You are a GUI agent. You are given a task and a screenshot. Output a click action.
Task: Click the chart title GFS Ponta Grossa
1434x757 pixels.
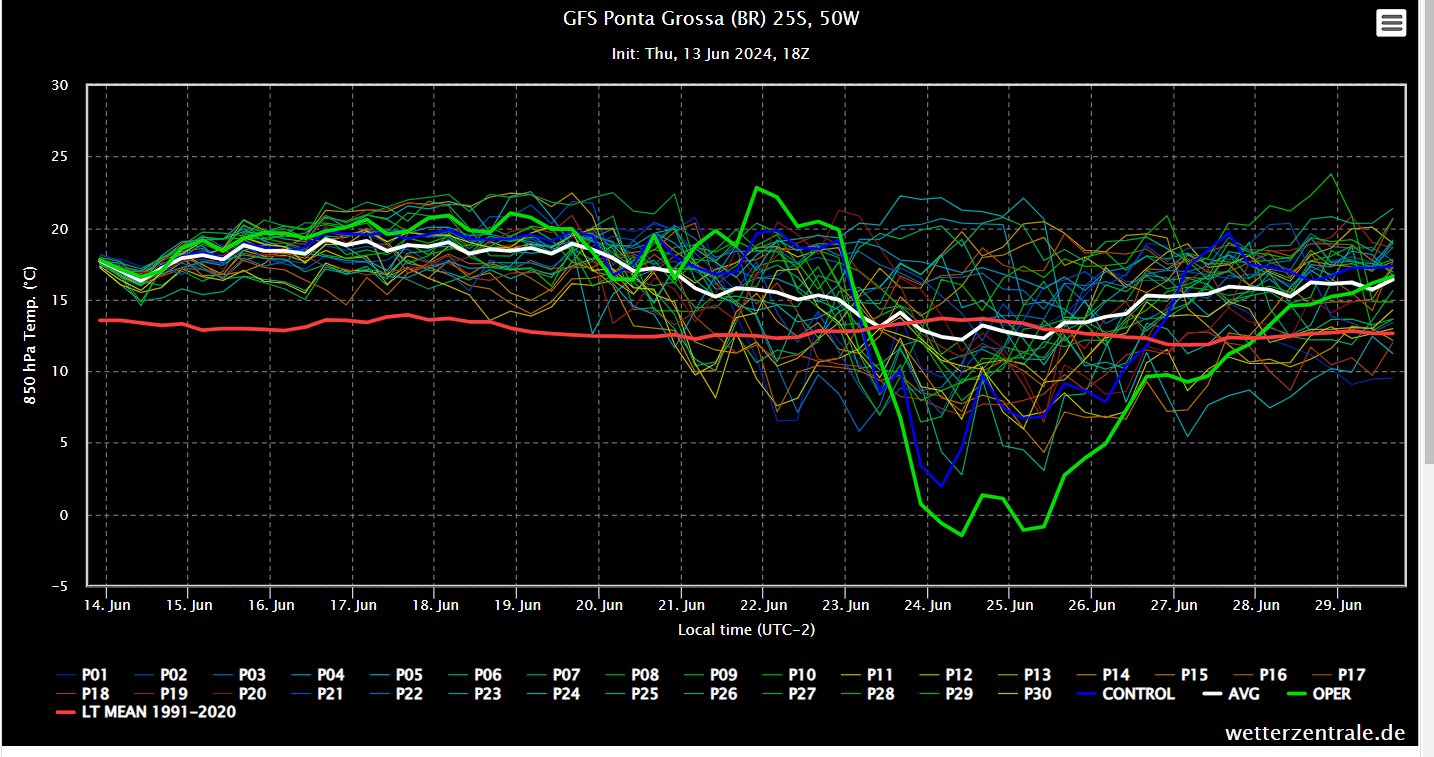point(710,20)
